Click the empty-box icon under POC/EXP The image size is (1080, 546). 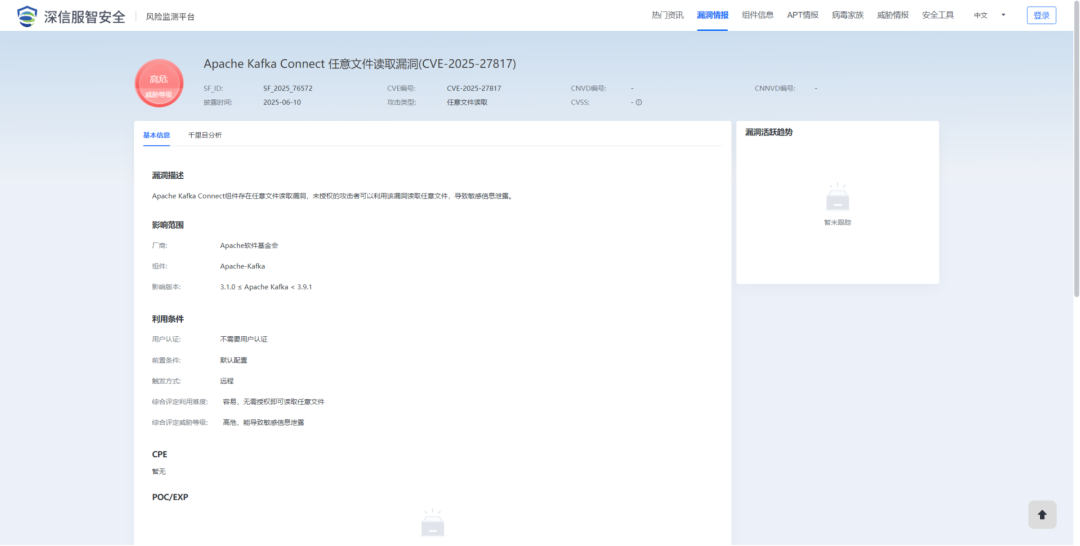coord(433,523)
